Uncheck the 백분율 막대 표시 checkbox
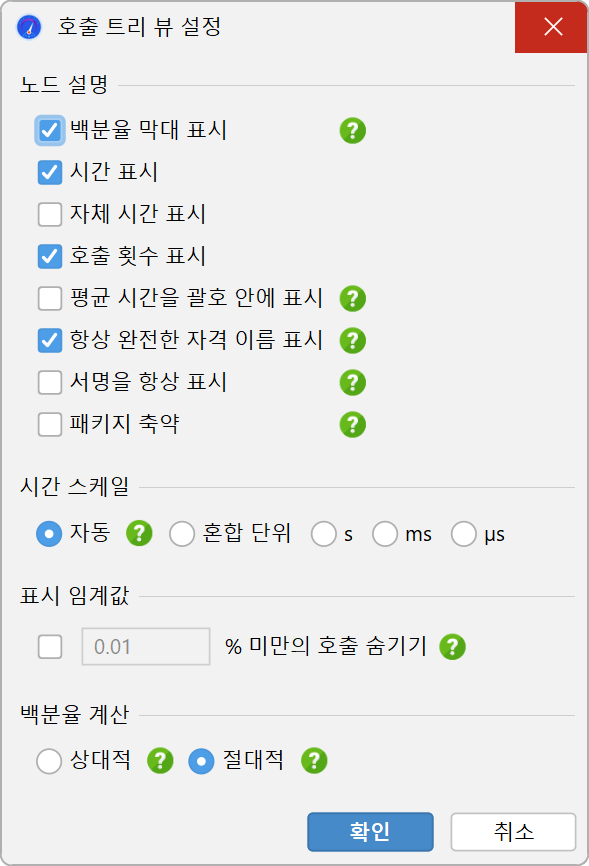This screenshot has height=866, width=589. [x=50, y=130]
